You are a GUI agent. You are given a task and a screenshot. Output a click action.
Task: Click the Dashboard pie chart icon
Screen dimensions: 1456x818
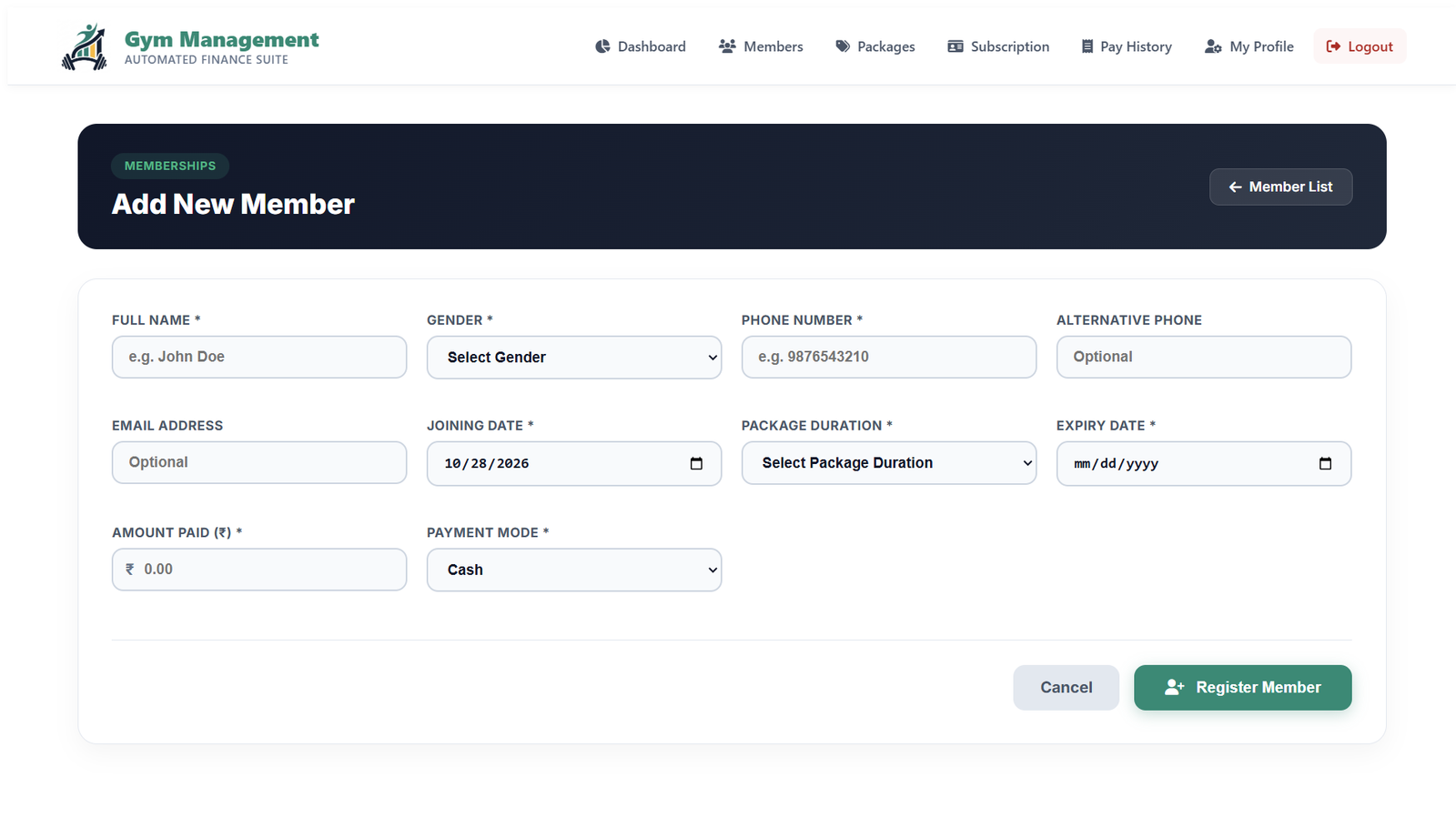click(x=602, y=46)
